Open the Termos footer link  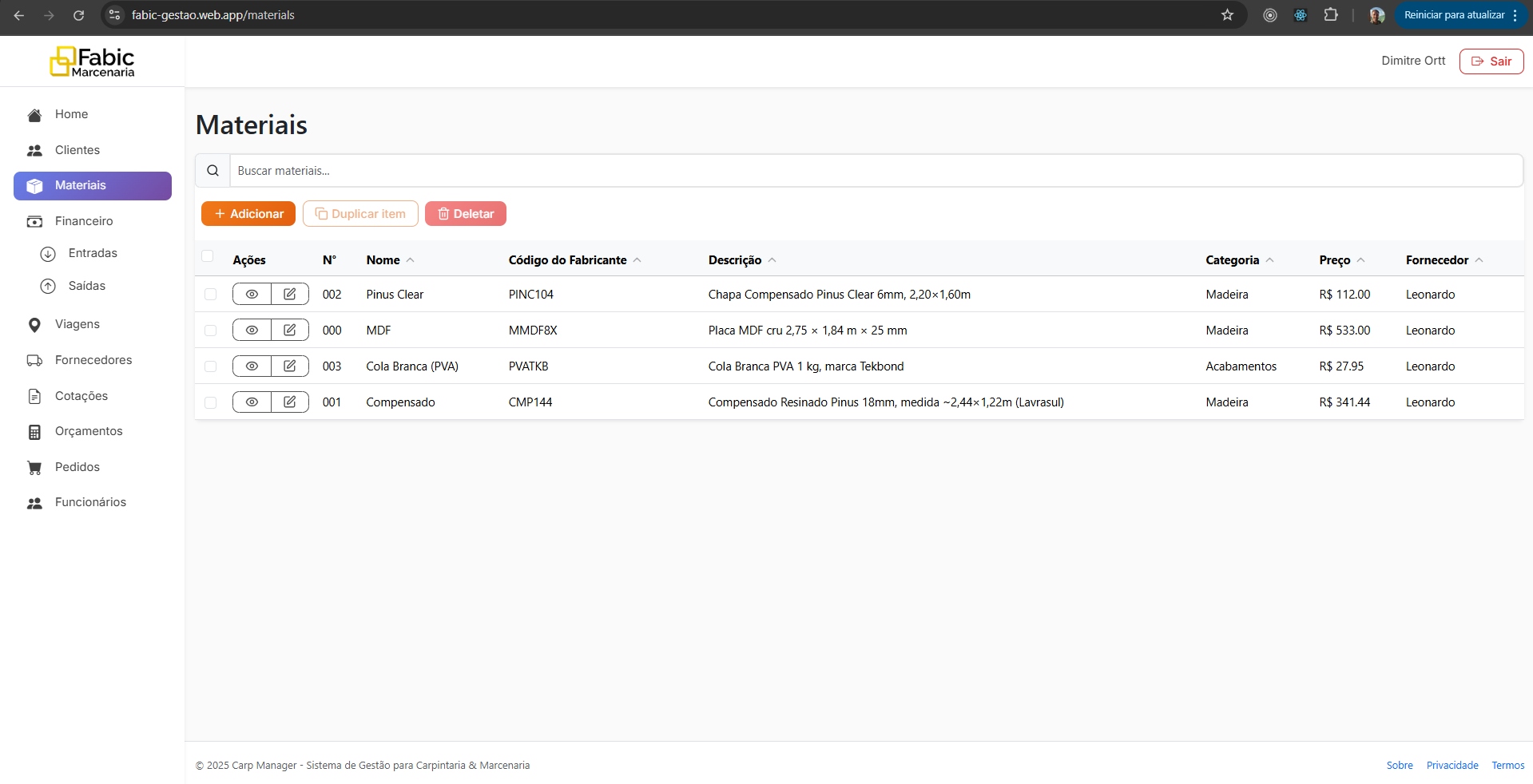click(1508, 766)
